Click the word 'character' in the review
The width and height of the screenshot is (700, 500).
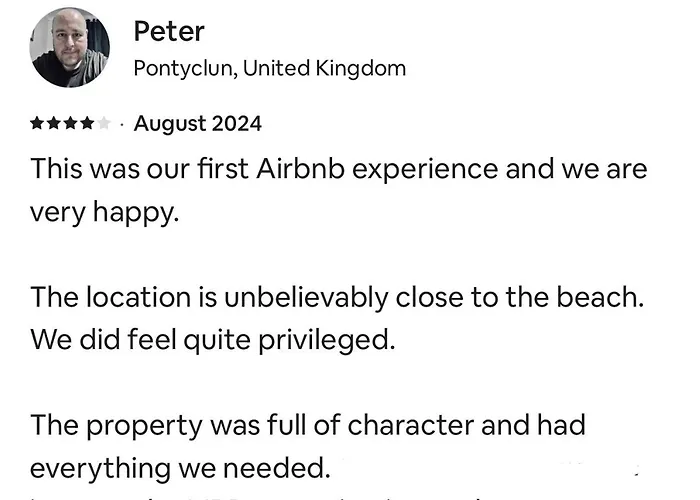click(x=411, y=425)
